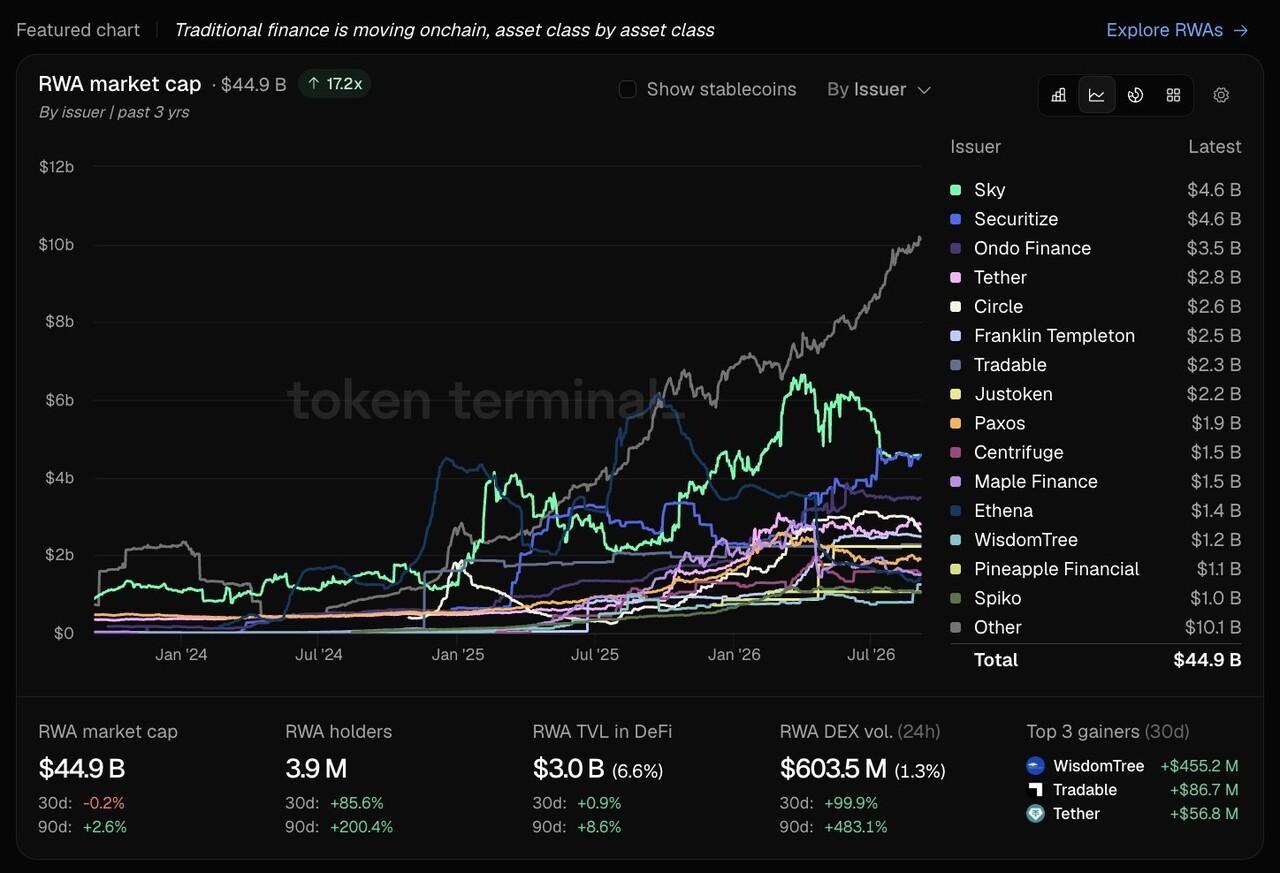Click the Other legend color swatch
This screenshot has width=1280, height=873.
956,627
